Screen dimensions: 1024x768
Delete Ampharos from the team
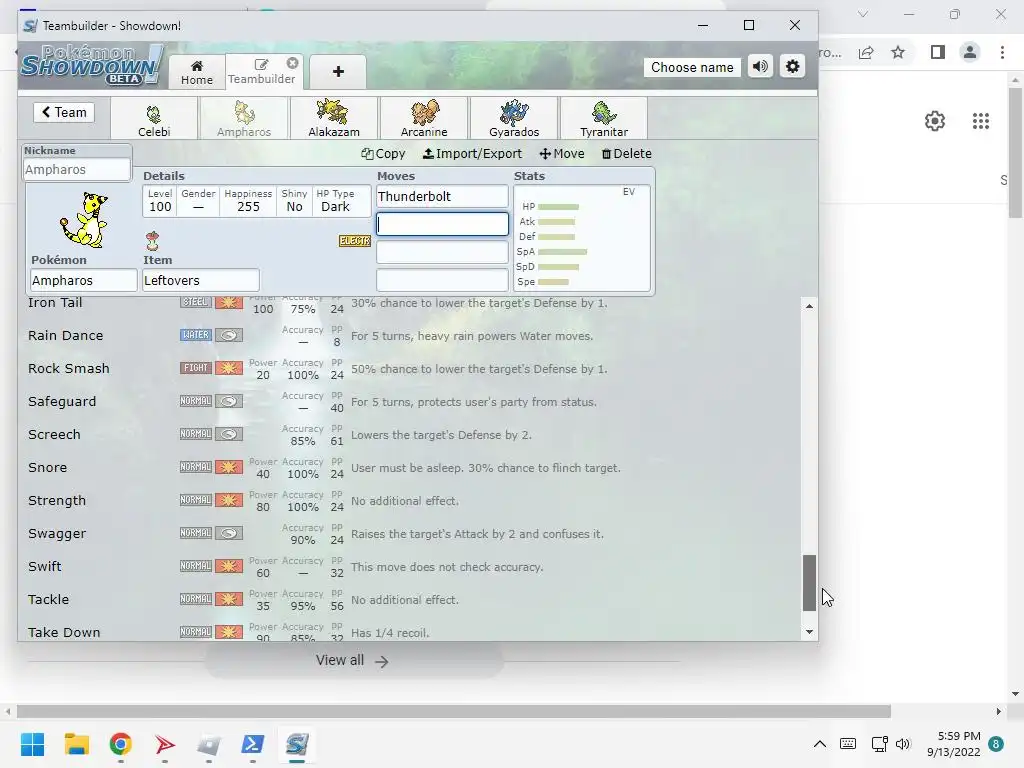(626, 153)
